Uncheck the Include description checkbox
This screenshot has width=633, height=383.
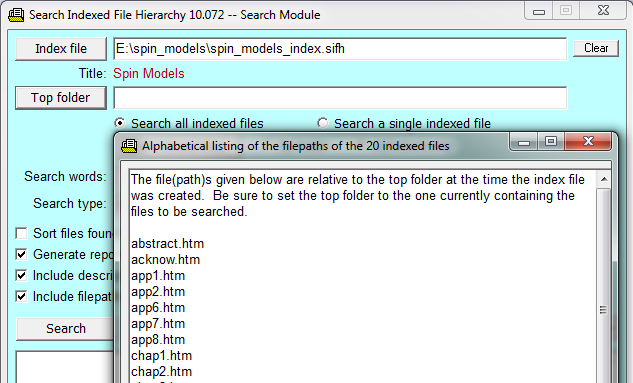click(x=21, y=275)
